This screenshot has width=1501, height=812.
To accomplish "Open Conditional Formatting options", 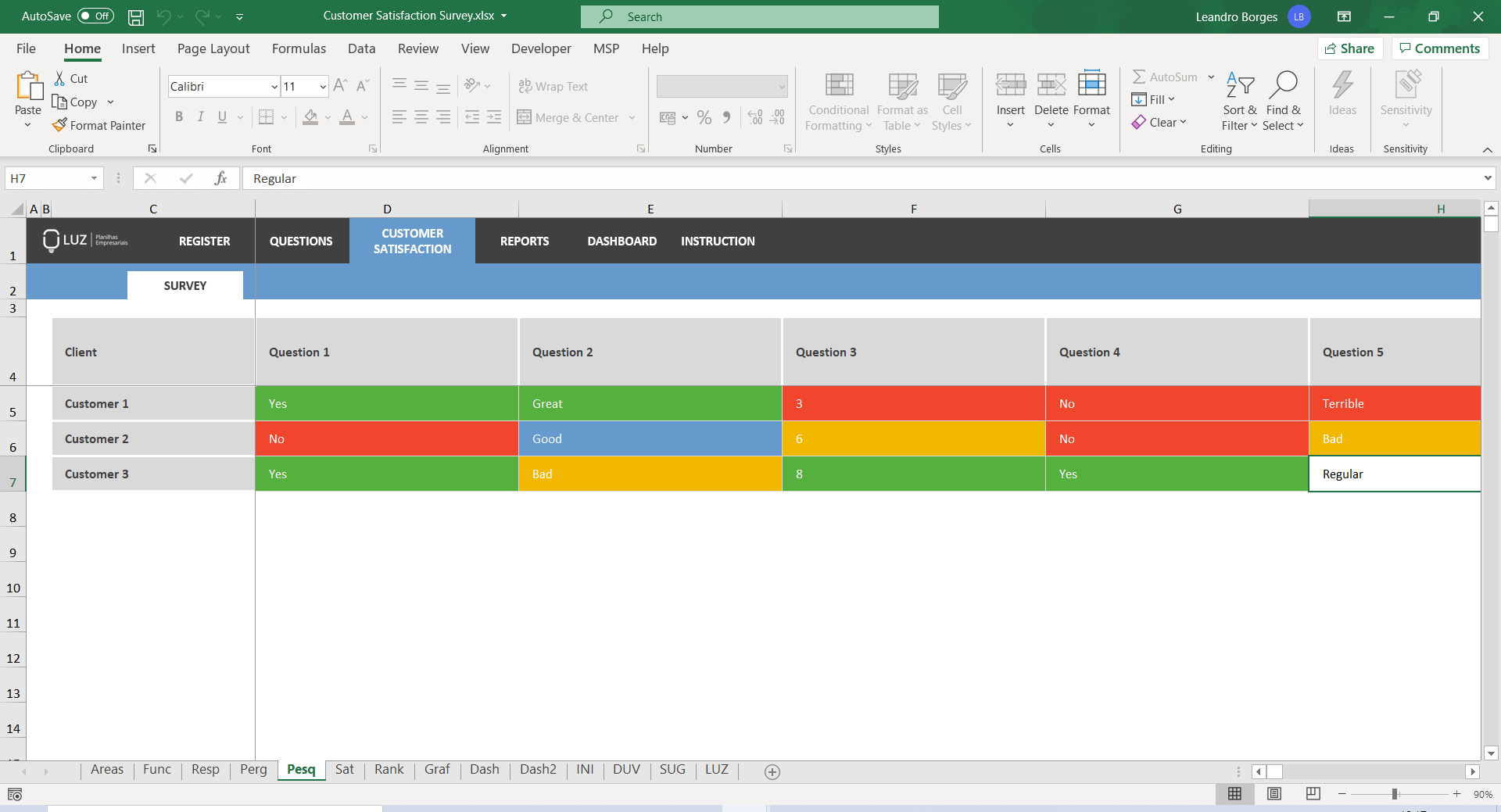I will click(x=837, y=100).
